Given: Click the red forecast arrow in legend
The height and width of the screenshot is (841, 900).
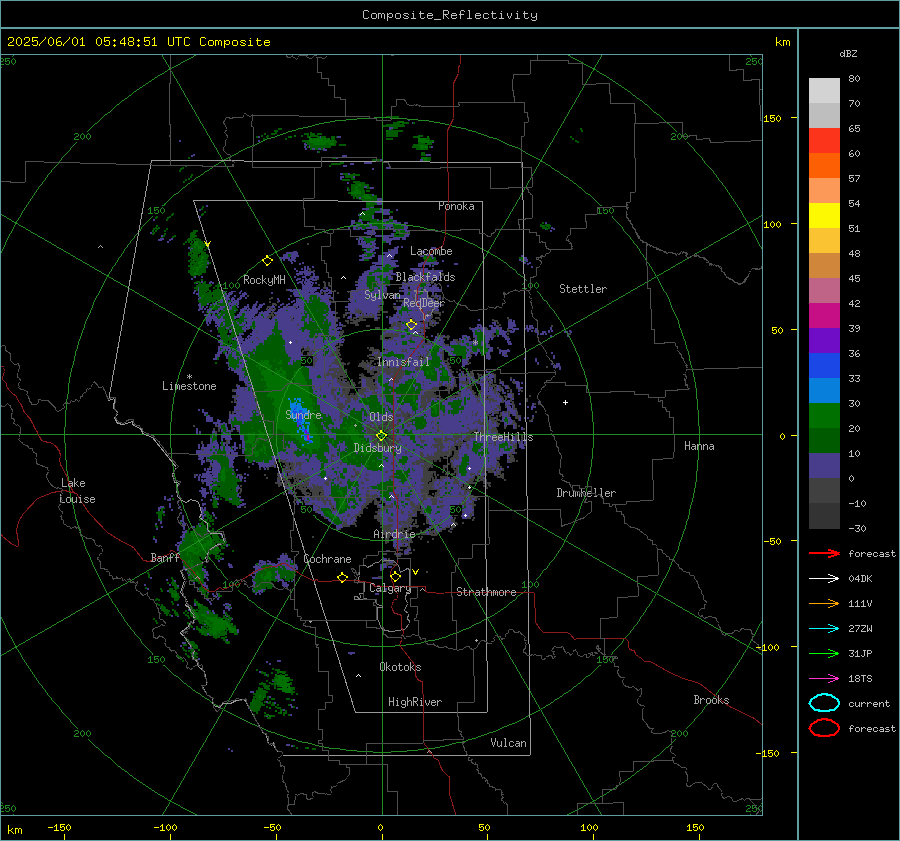Looking at the screenshot, I should 824,553.
